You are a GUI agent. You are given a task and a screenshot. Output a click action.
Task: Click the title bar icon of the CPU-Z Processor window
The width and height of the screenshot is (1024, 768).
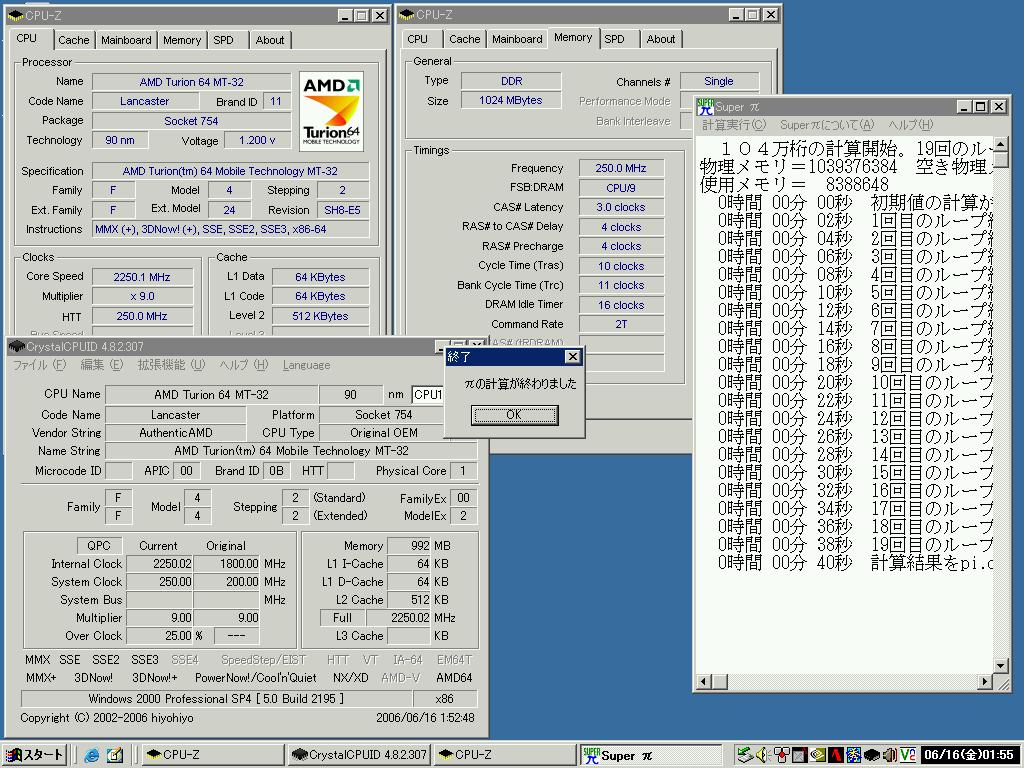[16, 15]
